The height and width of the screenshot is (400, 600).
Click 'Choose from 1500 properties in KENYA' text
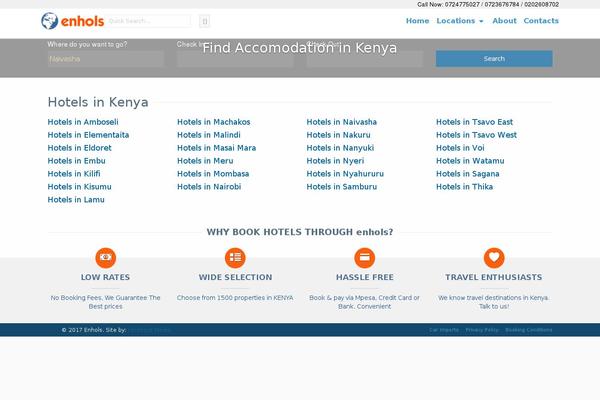point(235,298)
